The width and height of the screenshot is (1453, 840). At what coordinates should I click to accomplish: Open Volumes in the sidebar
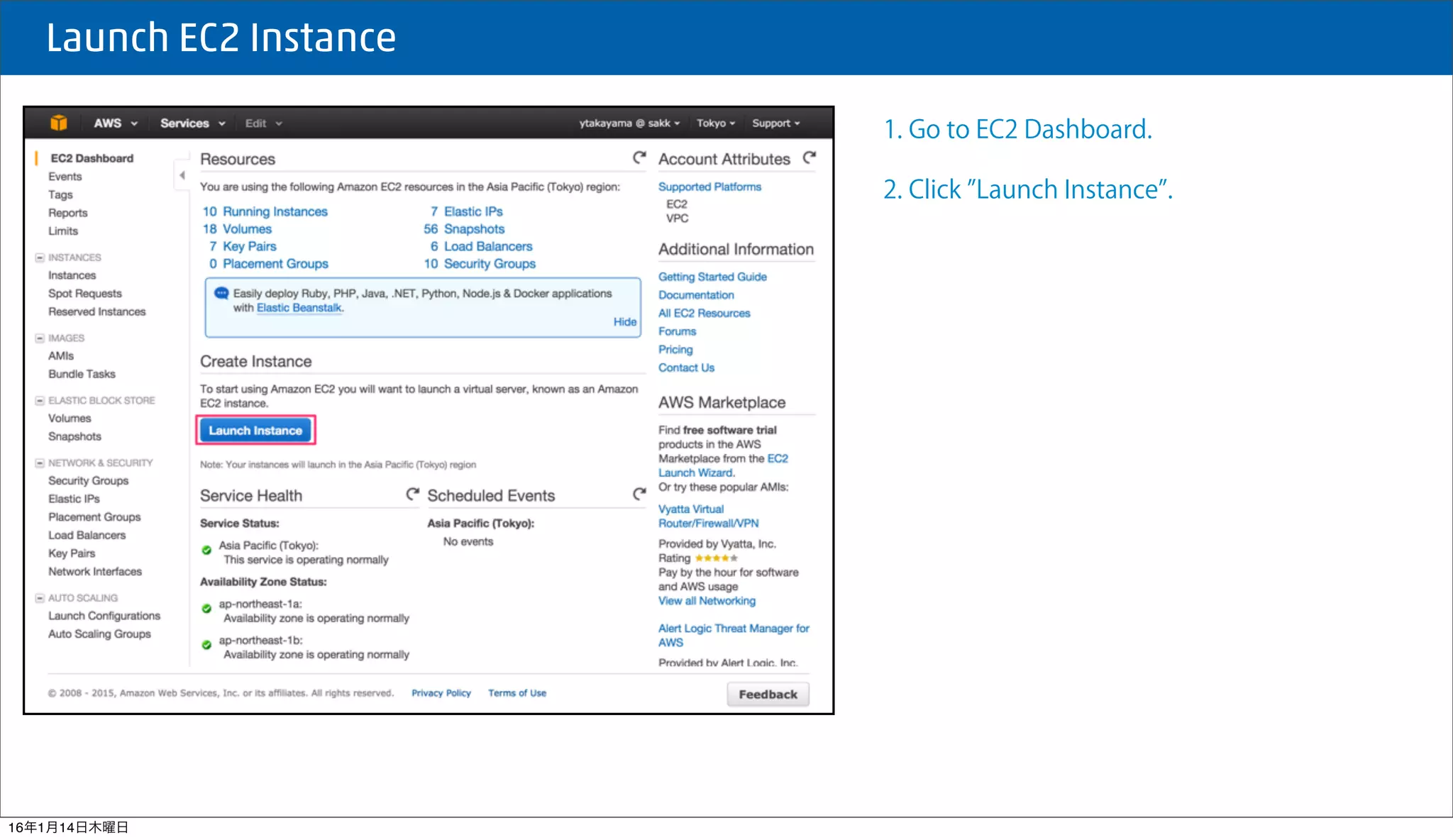(70, 419)
